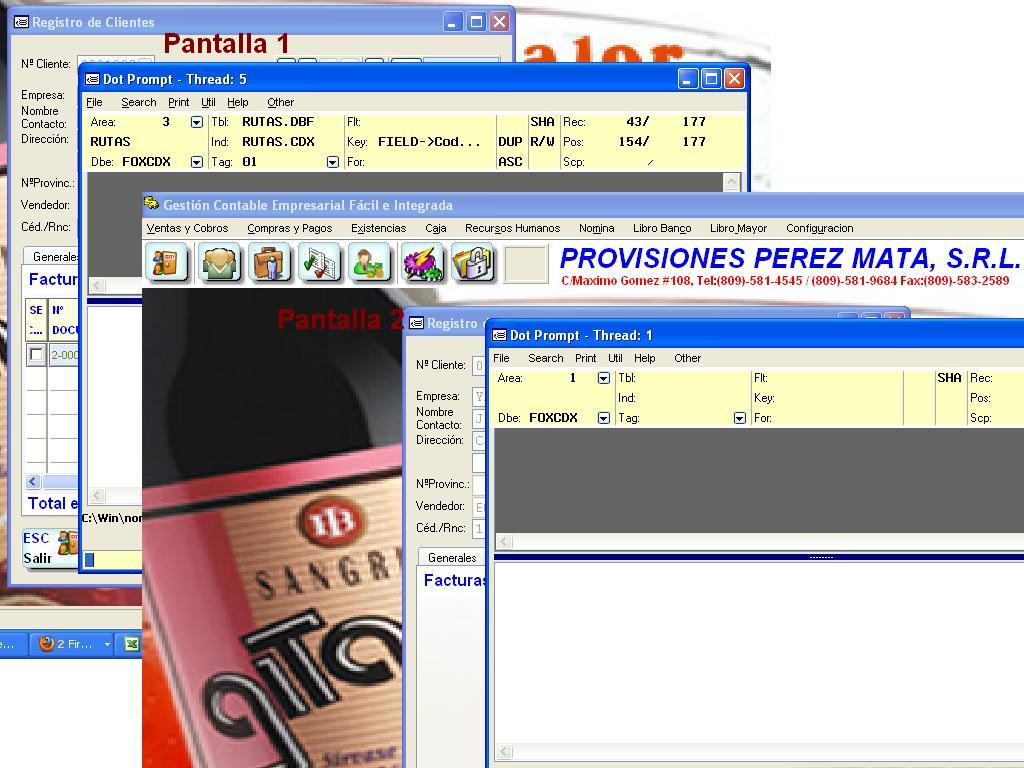Click left arrow of Thread 1 horizontal scrollbar
Image resolution: width=1024 pixels, height=768 pixels.
[x=505, y=542]
